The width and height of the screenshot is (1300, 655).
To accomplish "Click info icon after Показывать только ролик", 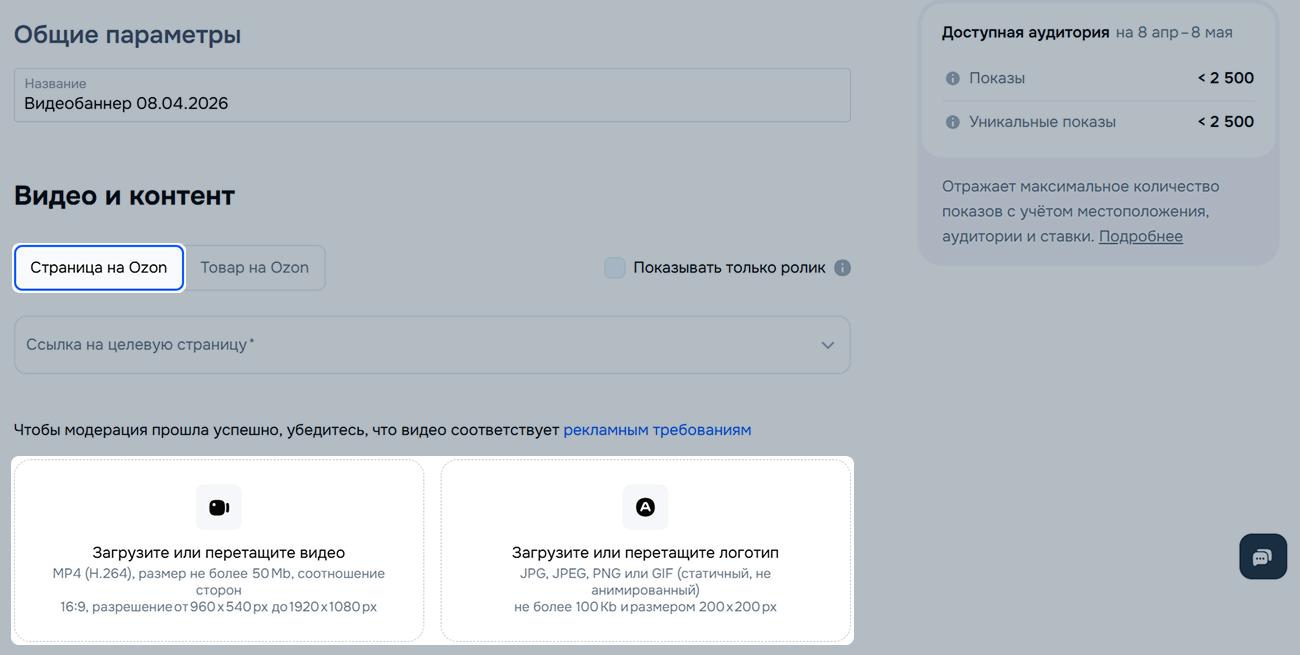I will pyautogui.click(x=843, y=268).
